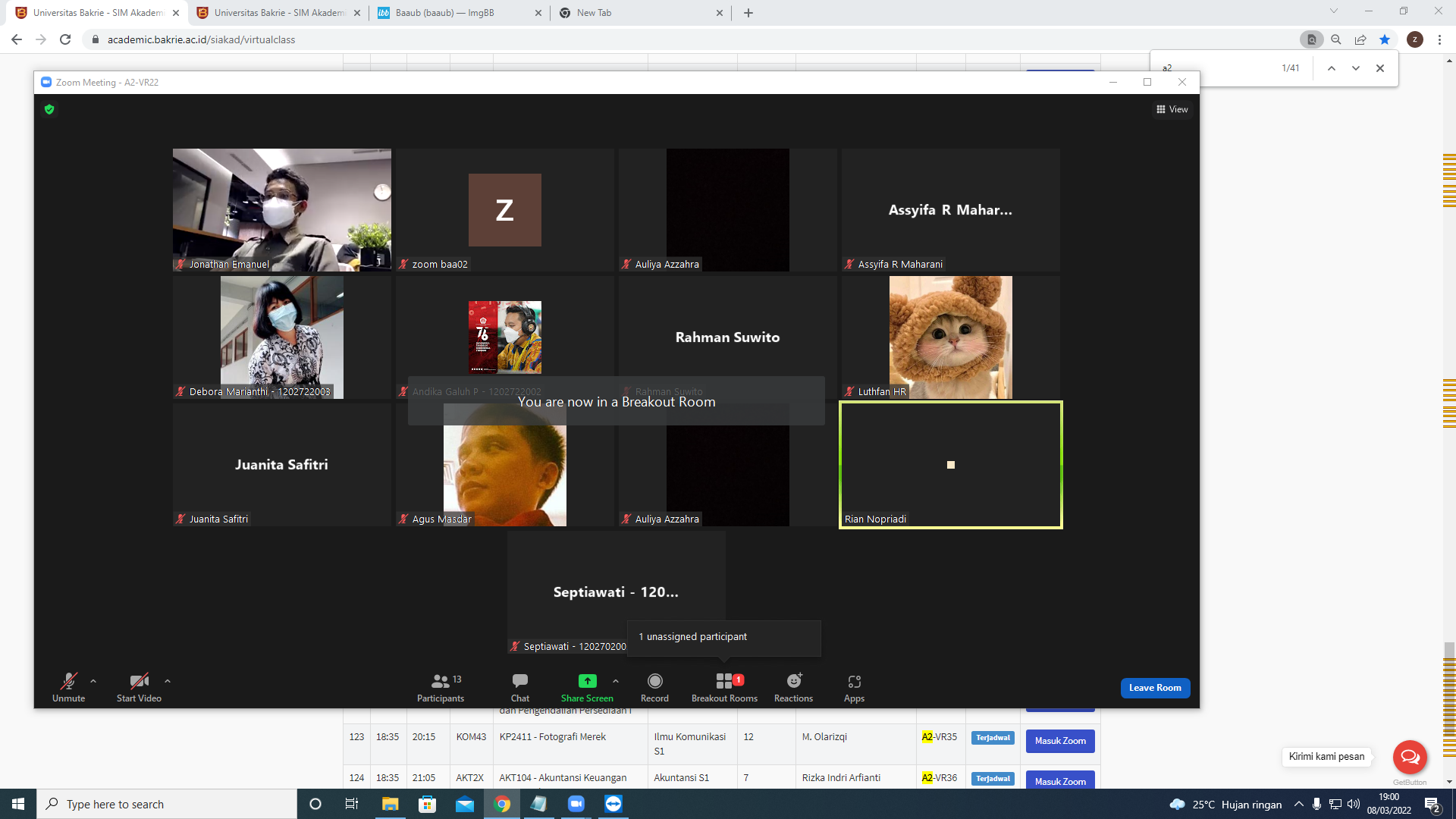Screen dimensions: 1456x819
Task: Click the 1 unassigned participant tooltip
Action: 723,637
